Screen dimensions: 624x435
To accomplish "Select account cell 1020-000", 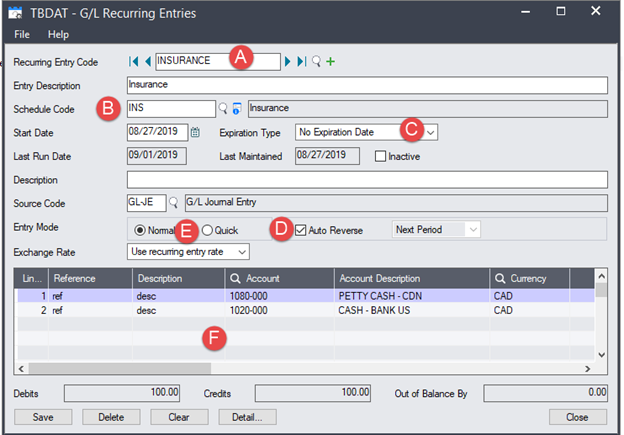I will (279, 310).
